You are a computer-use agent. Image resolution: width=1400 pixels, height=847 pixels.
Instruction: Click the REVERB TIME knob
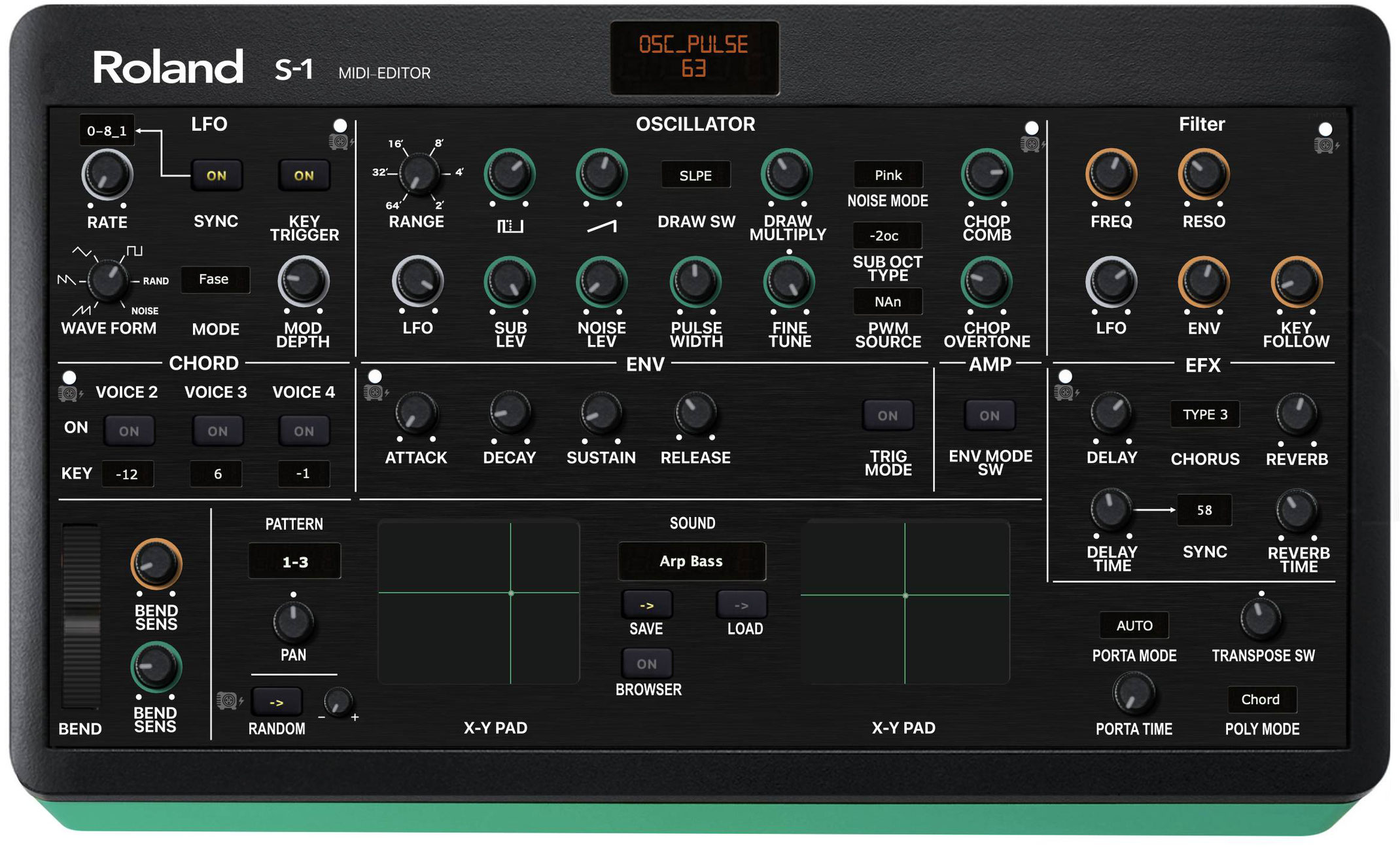tap(1297, 511)
